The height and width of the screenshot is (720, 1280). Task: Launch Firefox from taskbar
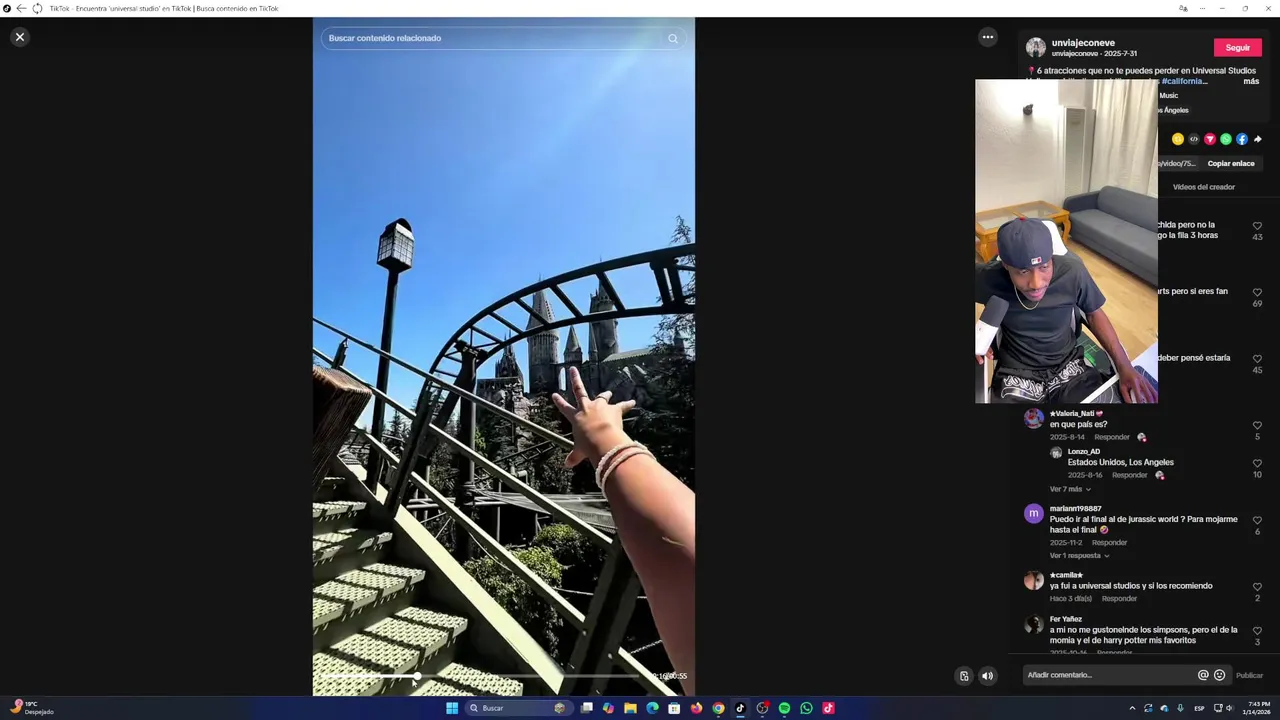tap(696, 708)
